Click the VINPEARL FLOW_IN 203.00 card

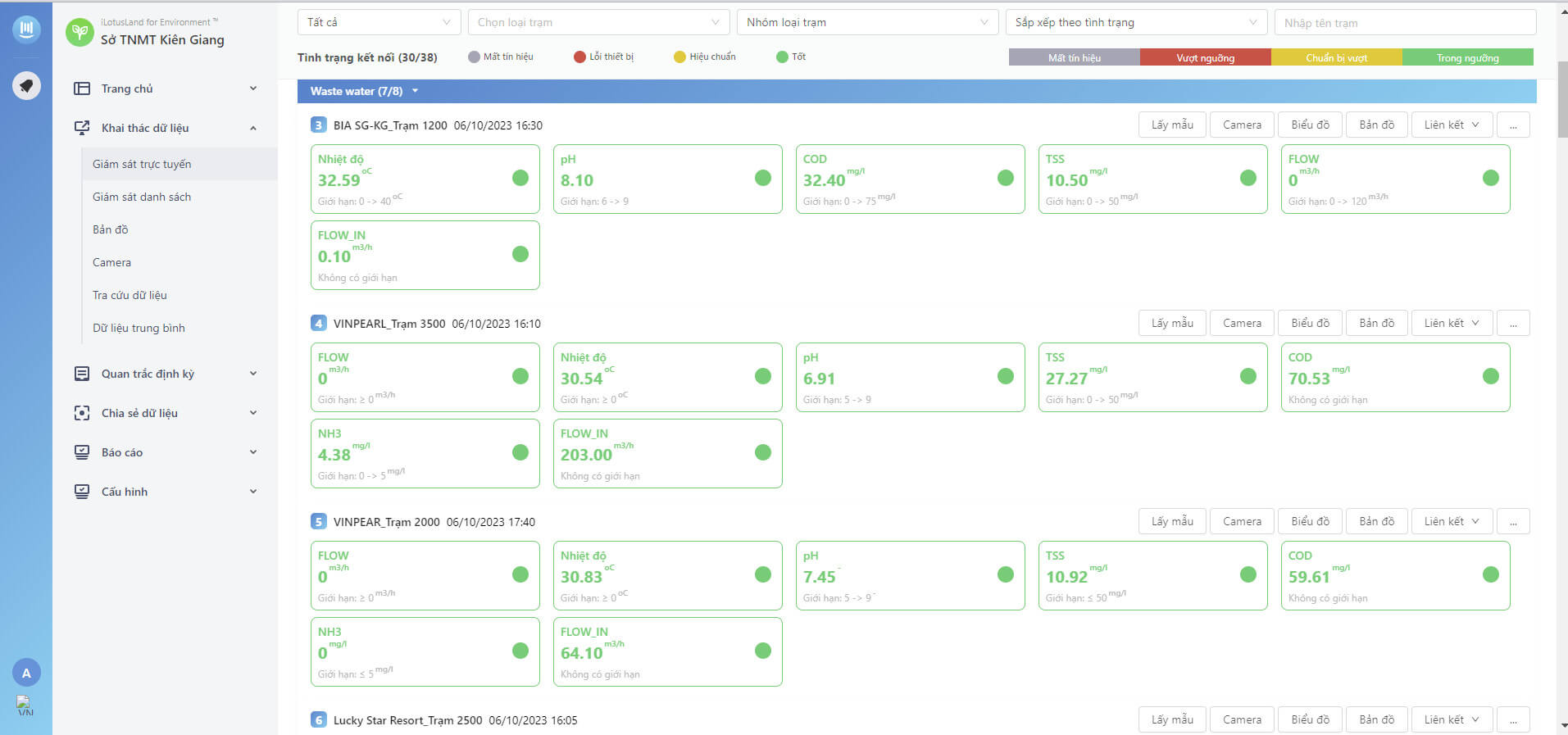coord(668,453)
